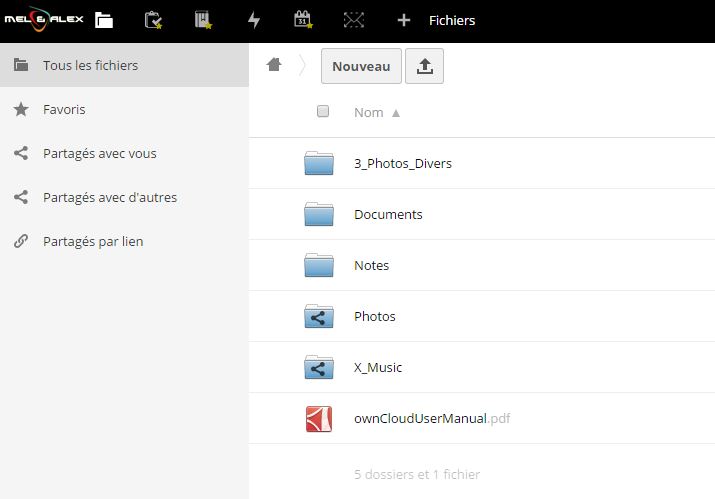
Task: Open the Fichiers app menu in header
Action: click(452, 20)
